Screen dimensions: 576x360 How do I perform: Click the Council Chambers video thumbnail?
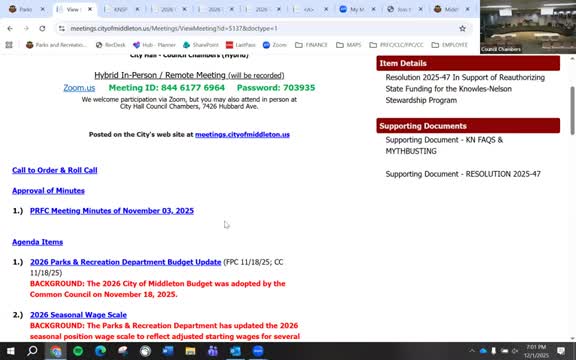pyautogui.click(x=528, y=26)
